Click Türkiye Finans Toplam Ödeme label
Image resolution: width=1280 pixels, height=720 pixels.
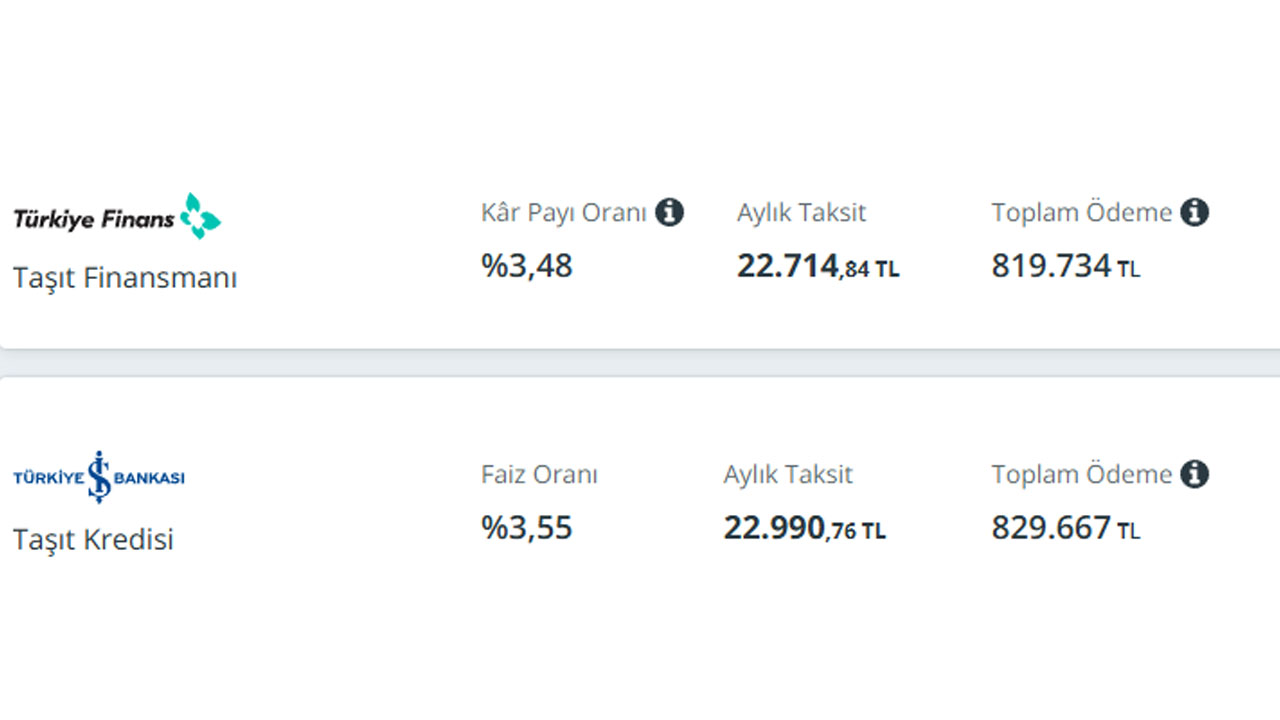1082,213
